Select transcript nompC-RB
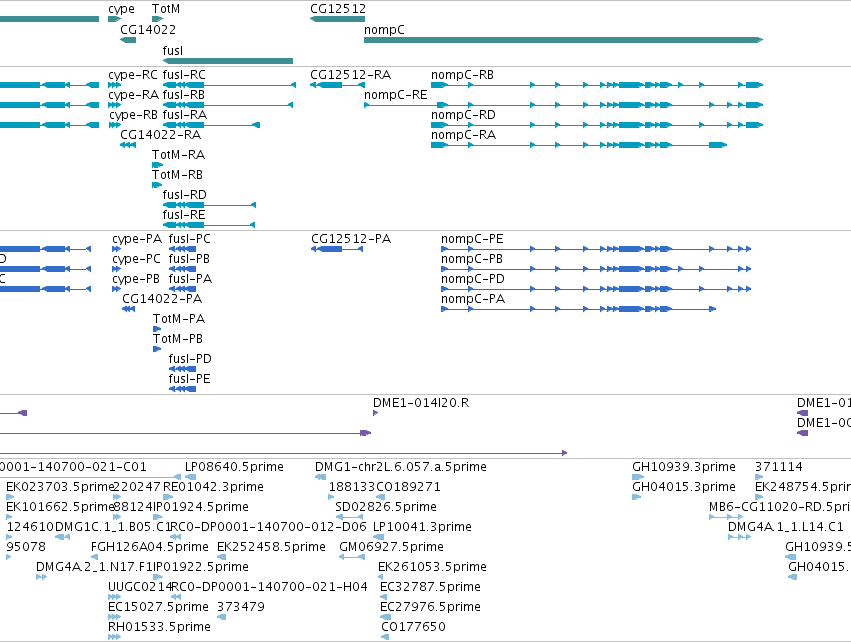 coord(597,85)
